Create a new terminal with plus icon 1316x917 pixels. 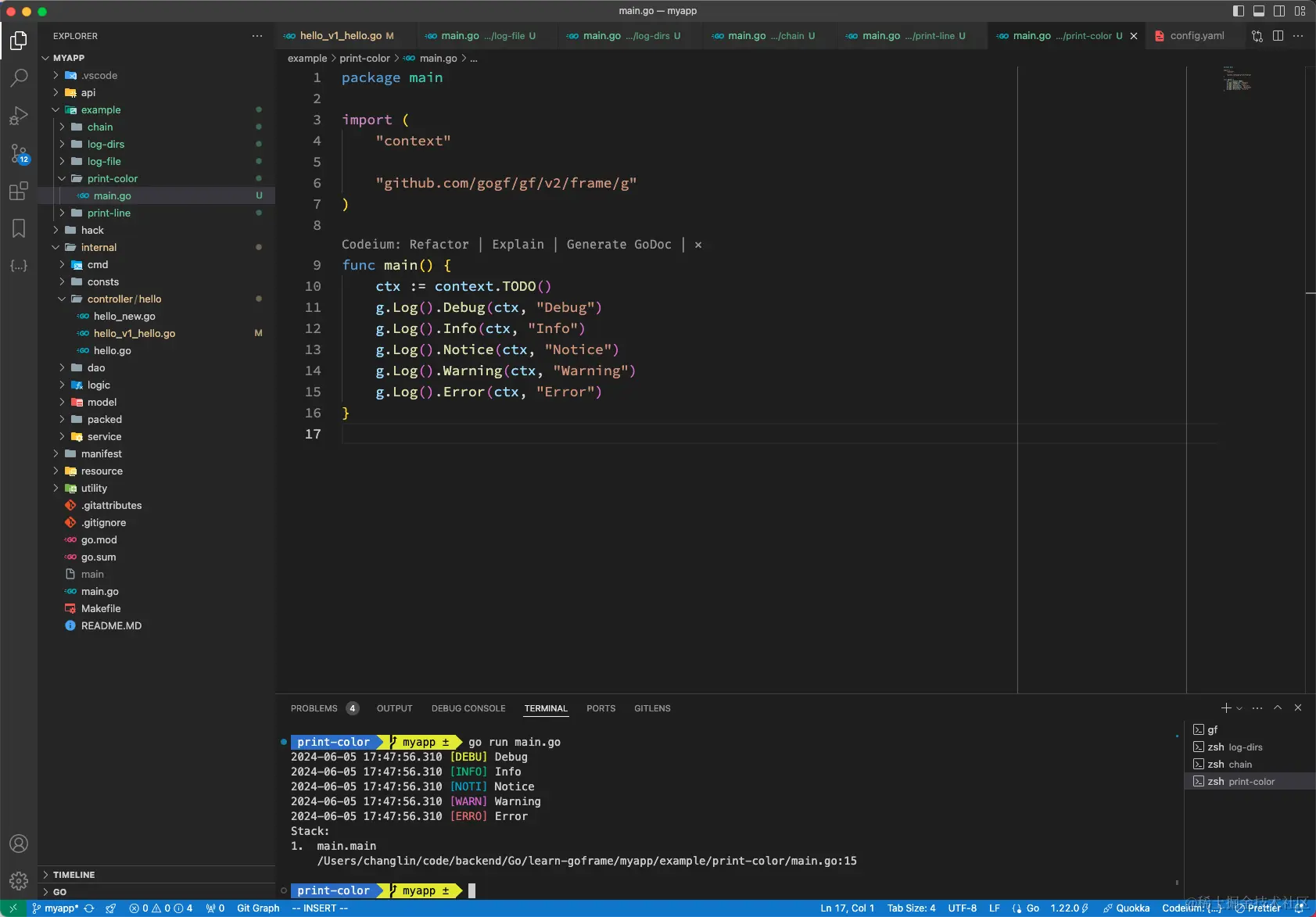click(x=1226, y=707)
